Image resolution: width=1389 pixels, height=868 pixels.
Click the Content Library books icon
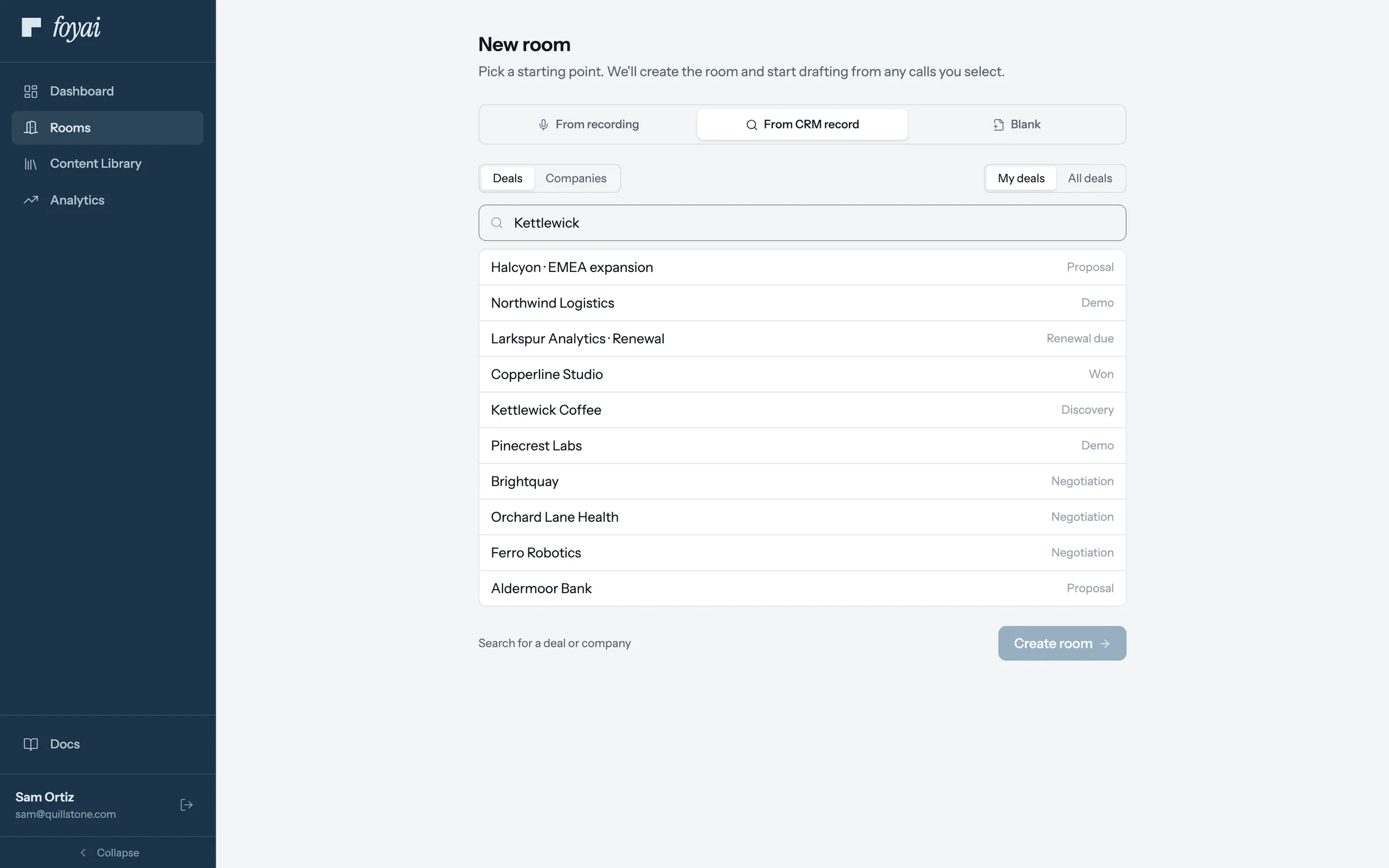pyautogui.click(x=31, y=164)
